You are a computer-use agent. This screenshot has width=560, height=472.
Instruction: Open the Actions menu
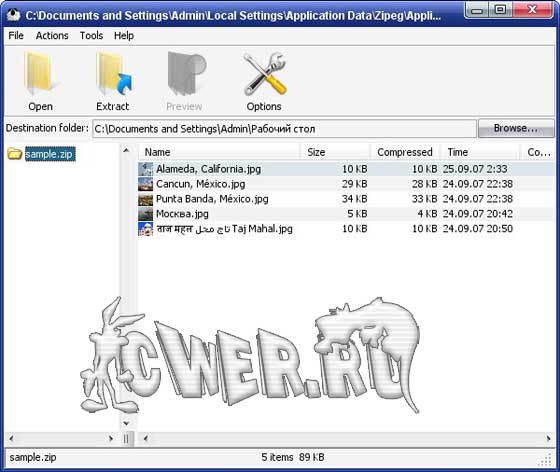[52, 36]
